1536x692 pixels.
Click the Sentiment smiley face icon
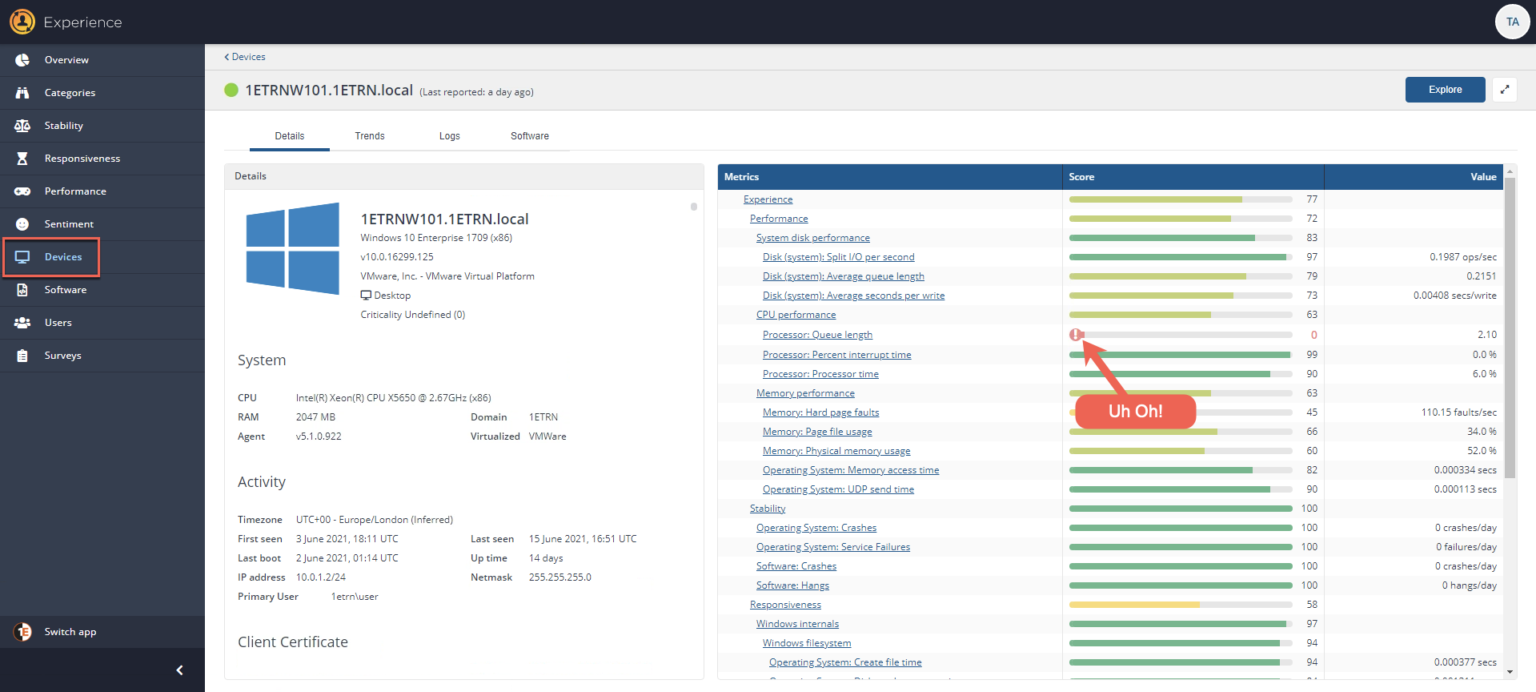(x=22, y=224)
